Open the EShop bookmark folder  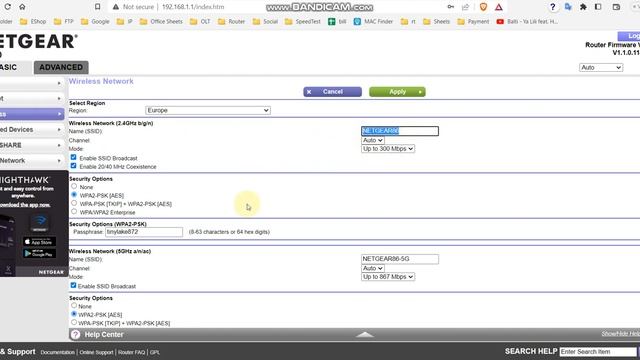point(33,22)
